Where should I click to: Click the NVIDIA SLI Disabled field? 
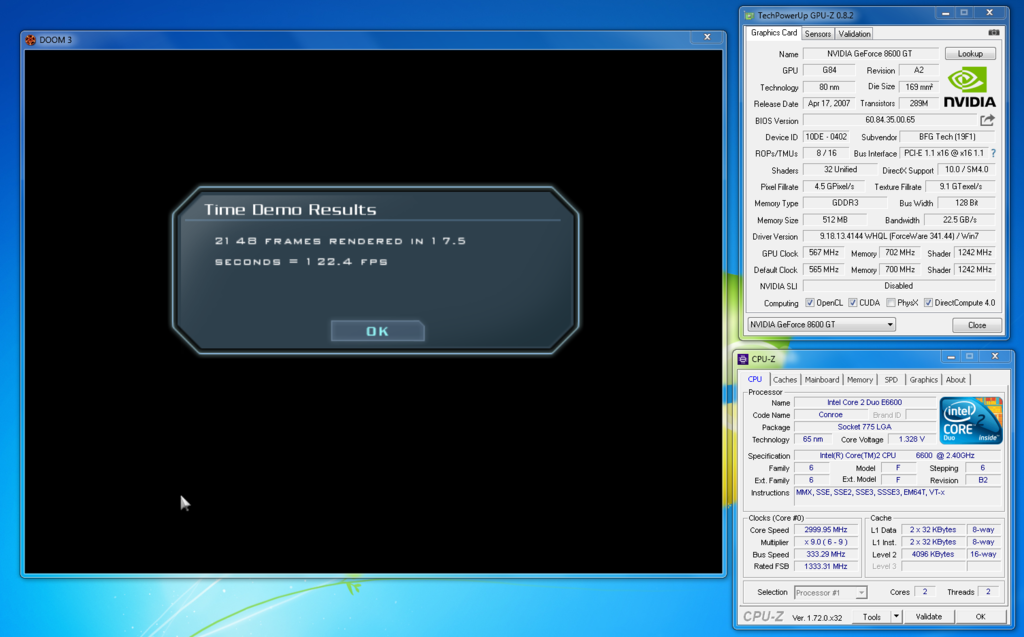click(899, 286)
